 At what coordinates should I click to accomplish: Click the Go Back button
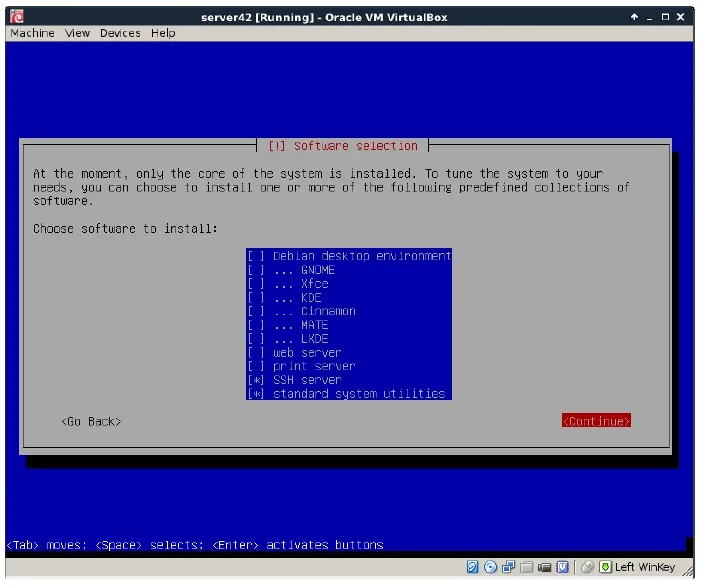click(x=91, y=422)
